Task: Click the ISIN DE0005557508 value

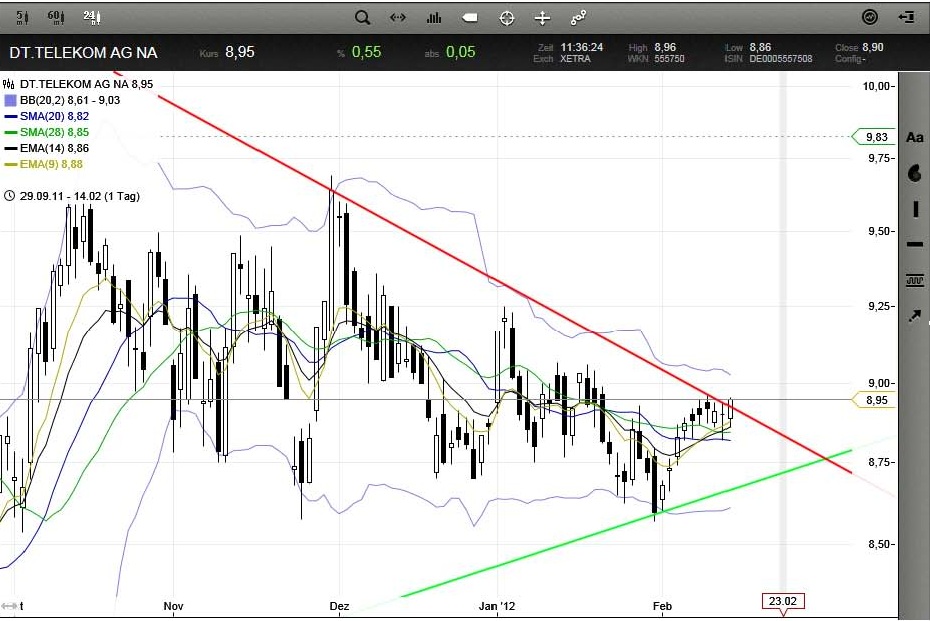Action: pos(781,59)
